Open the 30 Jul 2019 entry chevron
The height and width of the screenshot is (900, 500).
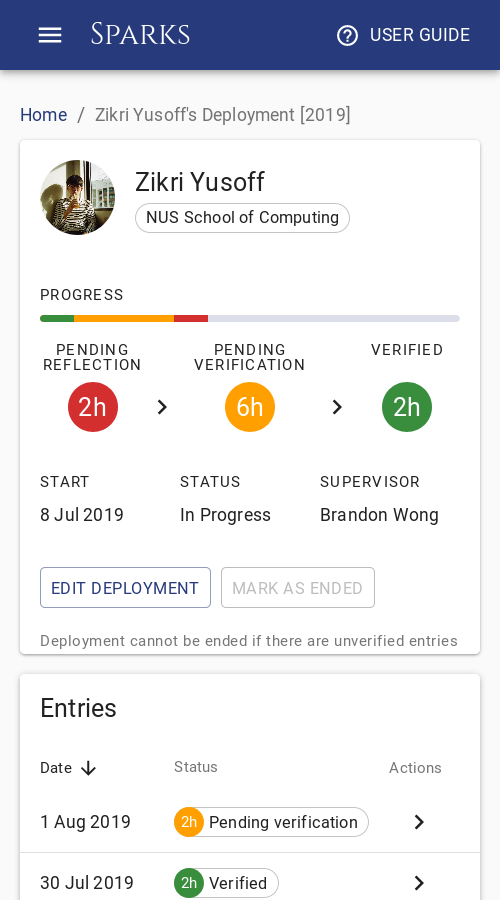(419, 883)
